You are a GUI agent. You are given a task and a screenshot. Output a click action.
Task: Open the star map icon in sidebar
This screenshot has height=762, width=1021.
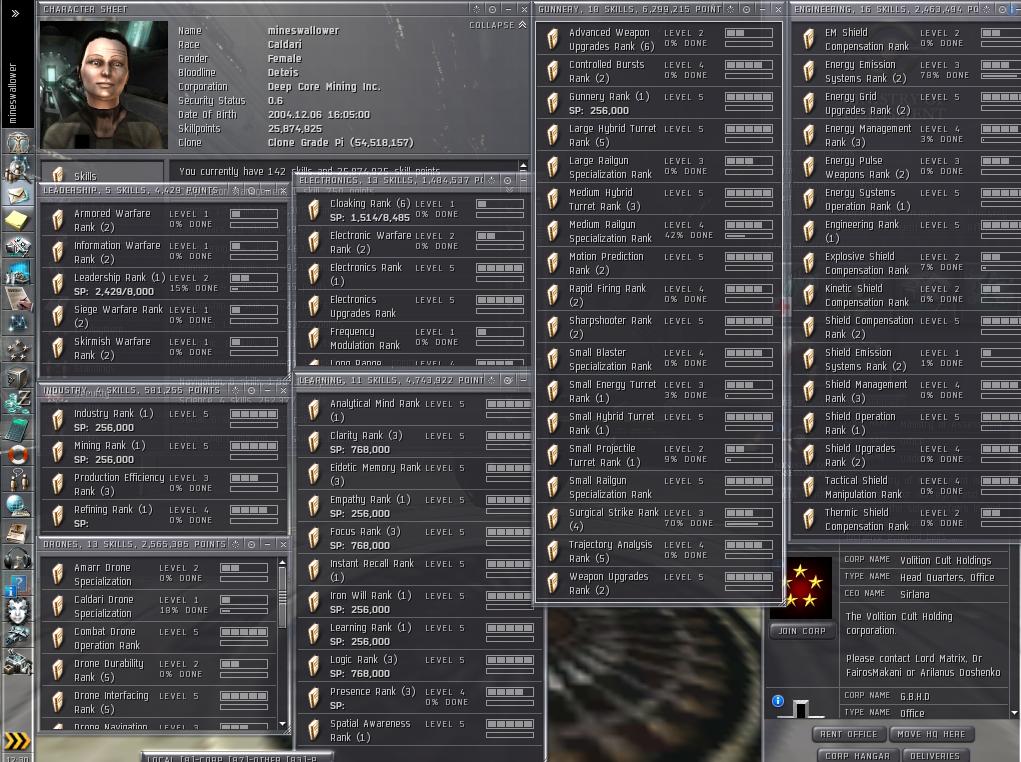18,324
